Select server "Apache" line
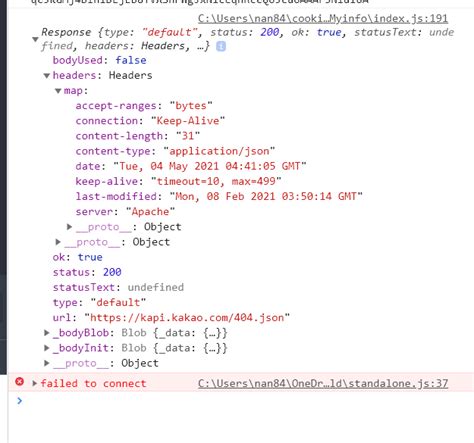The width and height of the screenshot is (474, 443). [125, 212]
